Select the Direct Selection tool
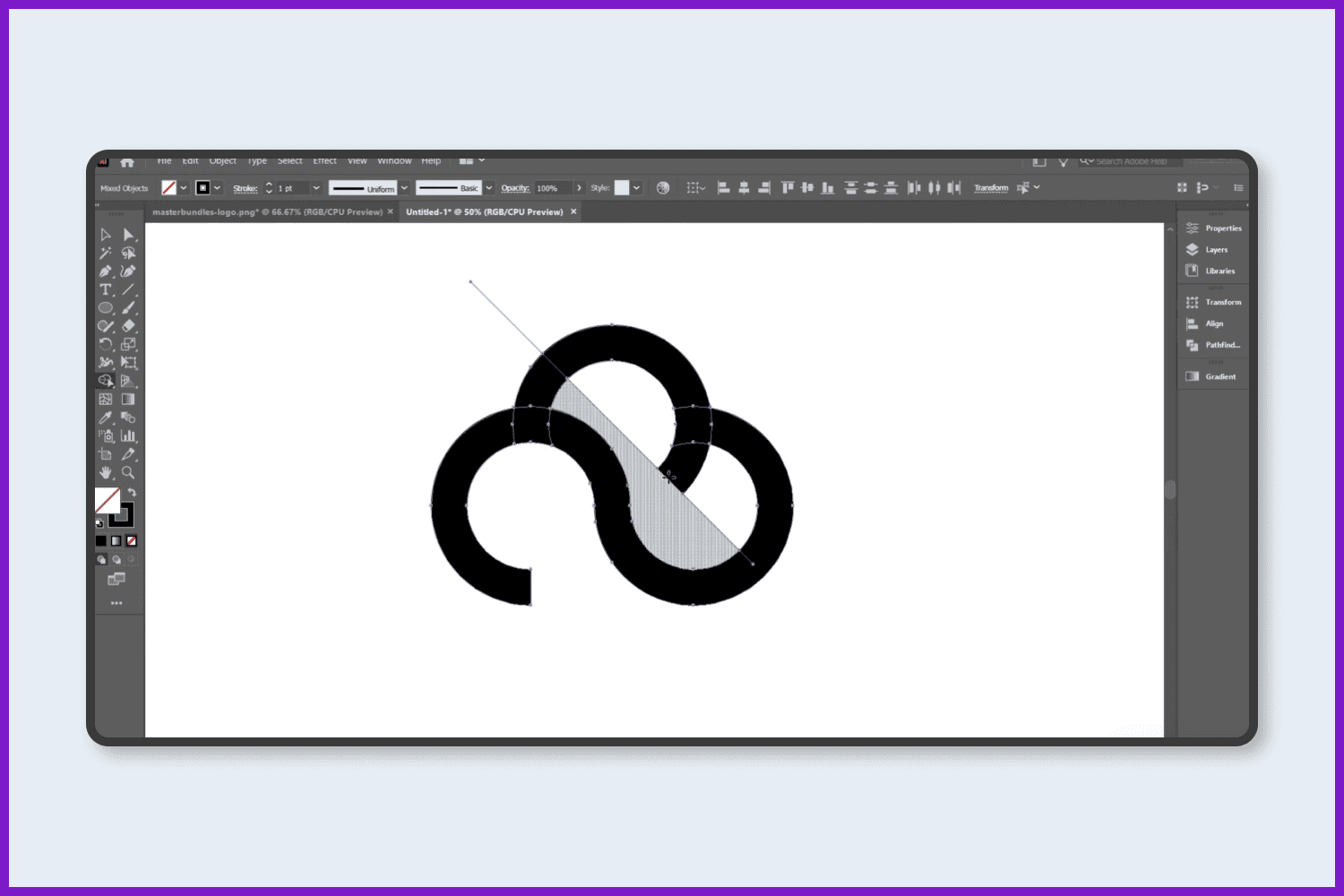This screenshot has width=1344, height=896. 129,235
